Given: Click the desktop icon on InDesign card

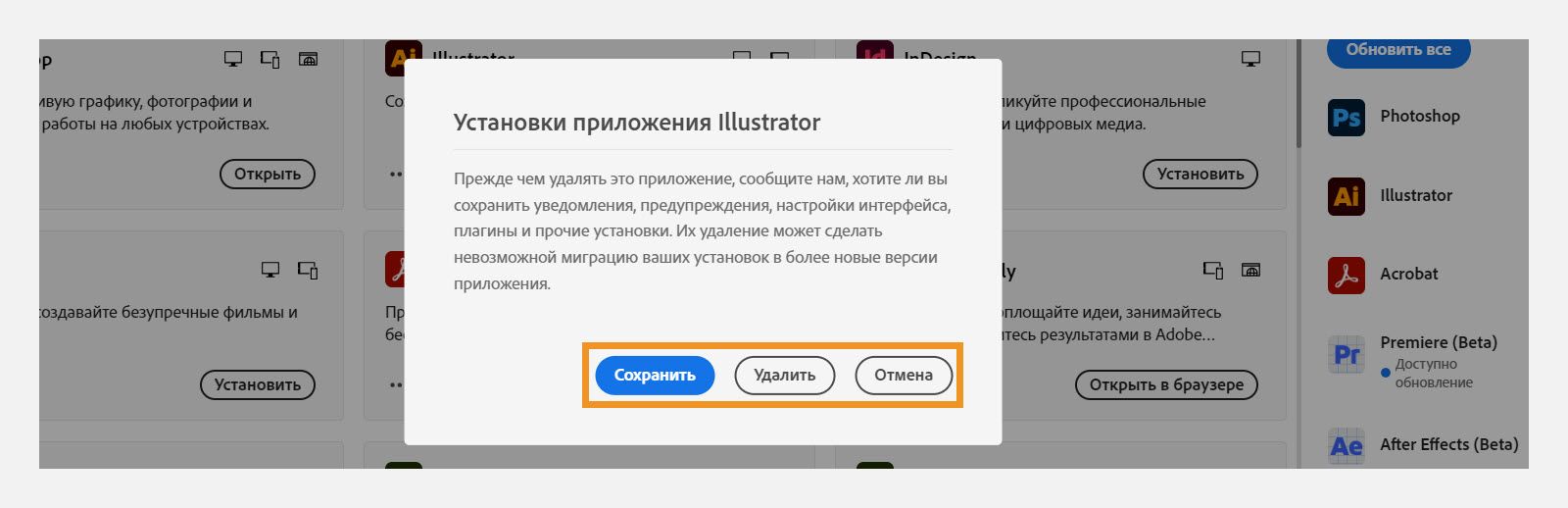Looking at the screenshot, I should 1250,59.
